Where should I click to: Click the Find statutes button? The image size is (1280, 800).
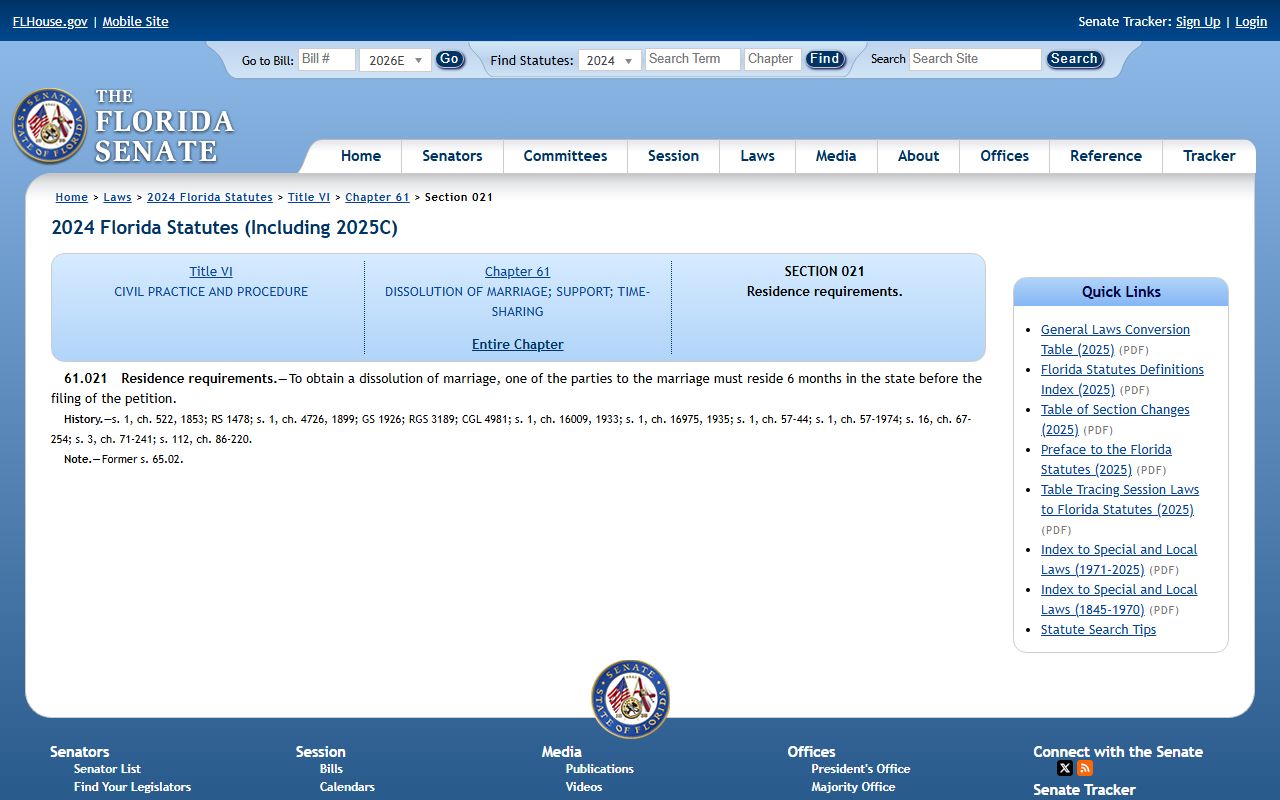(x=825, y=59)
